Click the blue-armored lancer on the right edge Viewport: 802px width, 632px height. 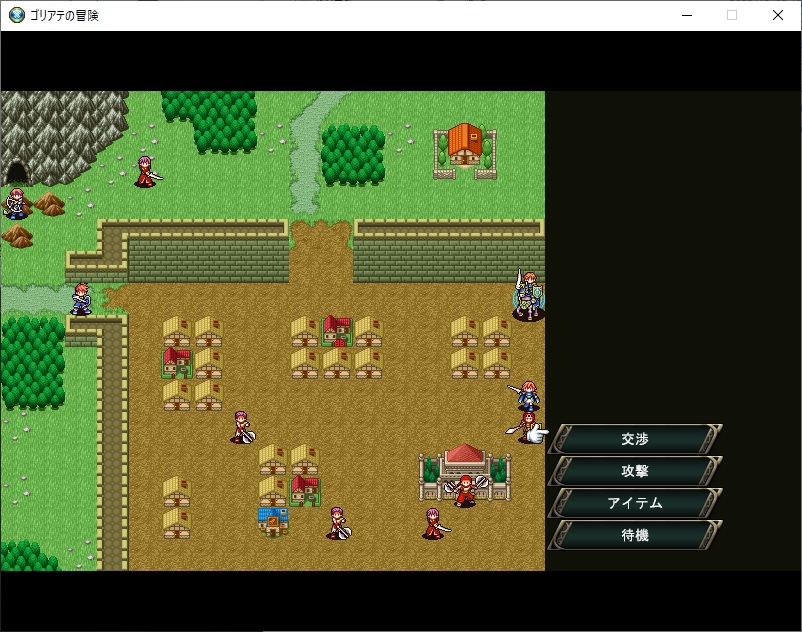coord(526,395)
